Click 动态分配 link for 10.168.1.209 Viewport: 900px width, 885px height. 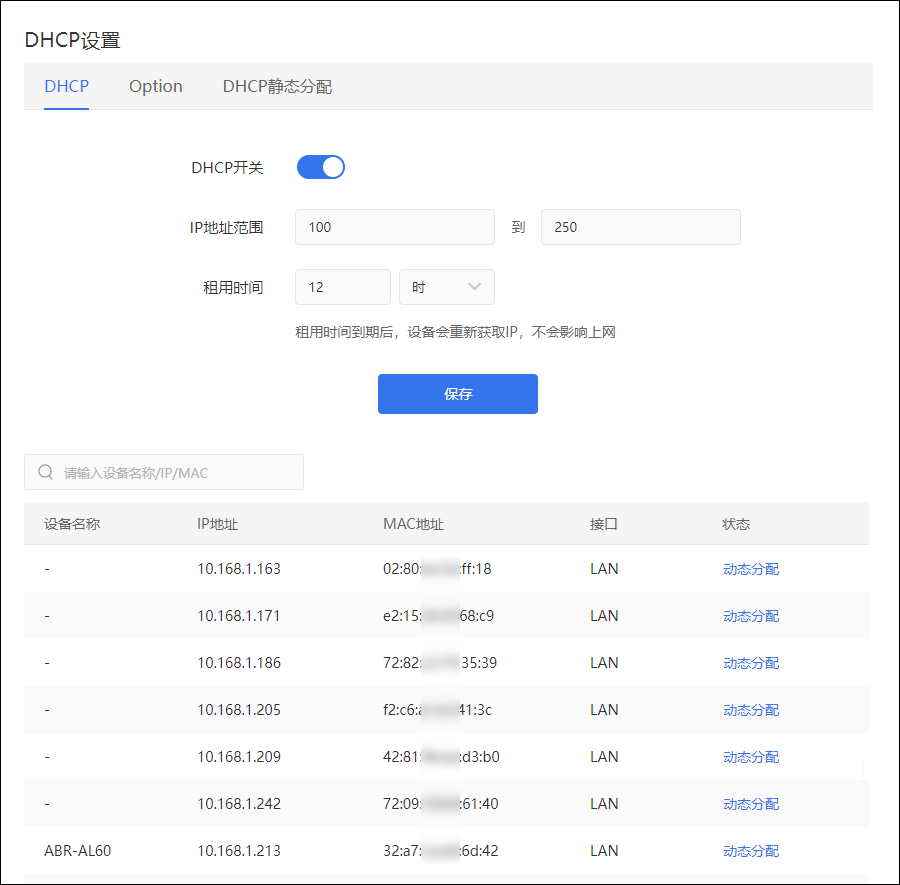coord(750,757)
